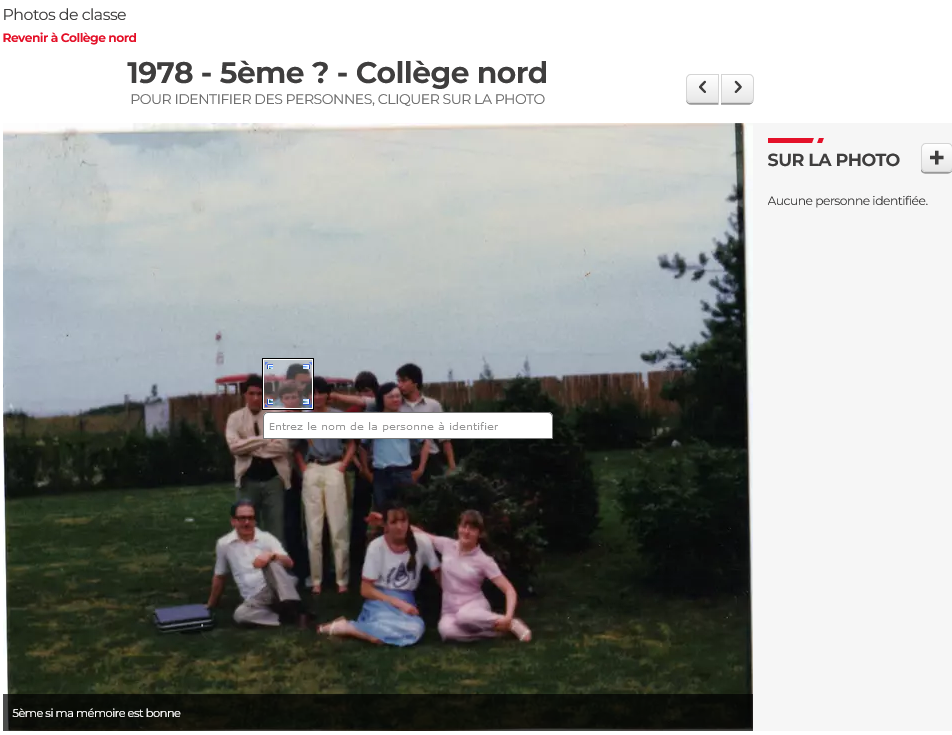Screen dimensions: 952x735
Task: Grab the top-right handle of the face selection
Action: click(x=307, y=366)
